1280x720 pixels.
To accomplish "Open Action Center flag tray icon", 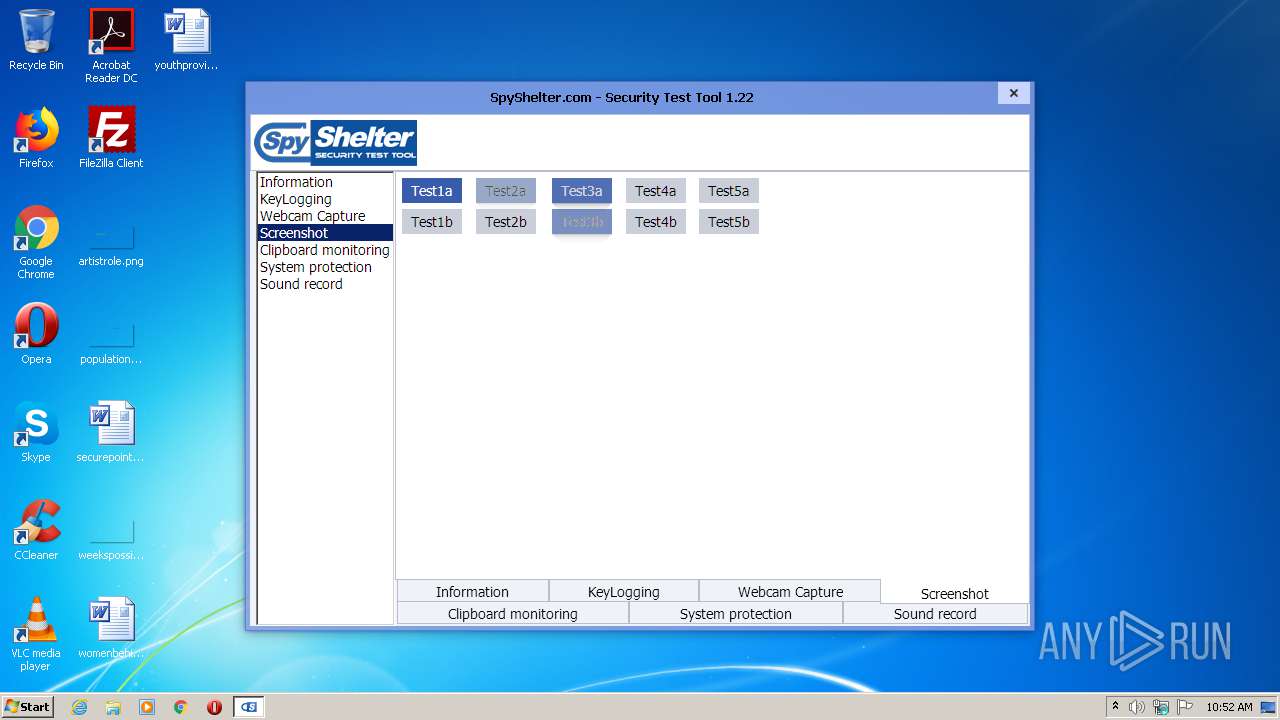I will 1184,707.
